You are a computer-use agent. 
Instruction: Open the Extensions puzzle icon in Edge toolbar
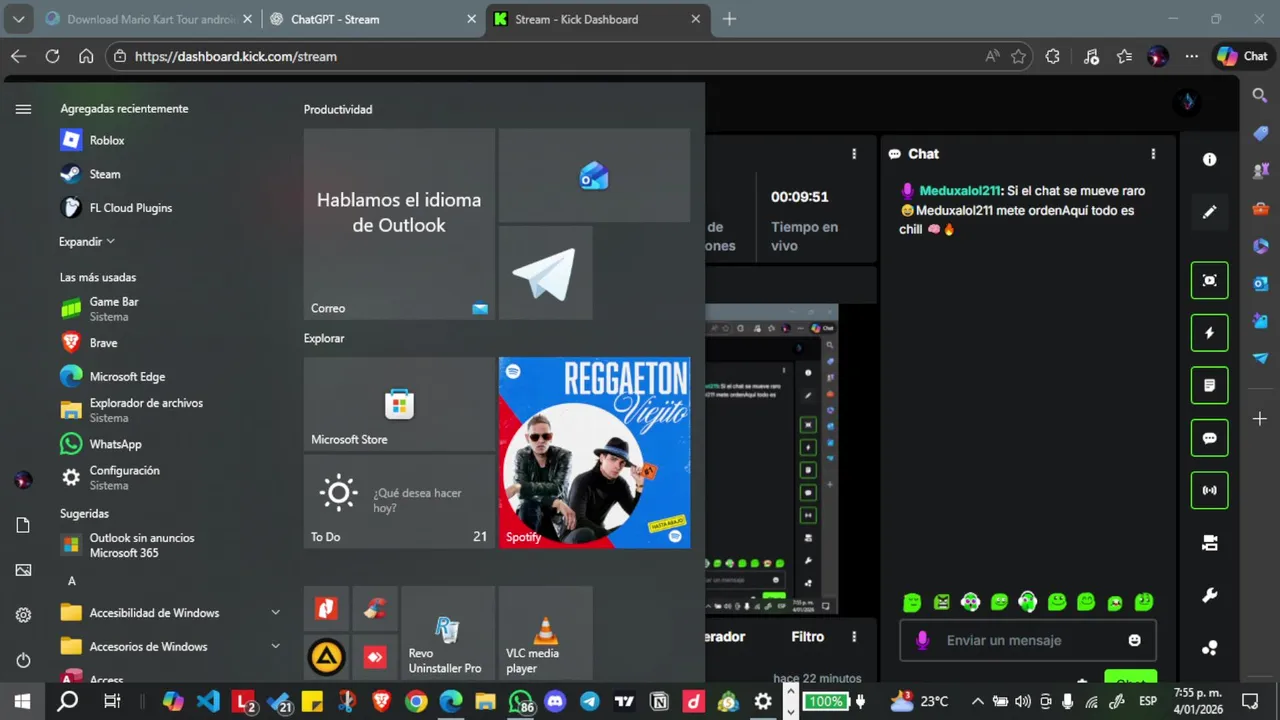coord(1052,56)
